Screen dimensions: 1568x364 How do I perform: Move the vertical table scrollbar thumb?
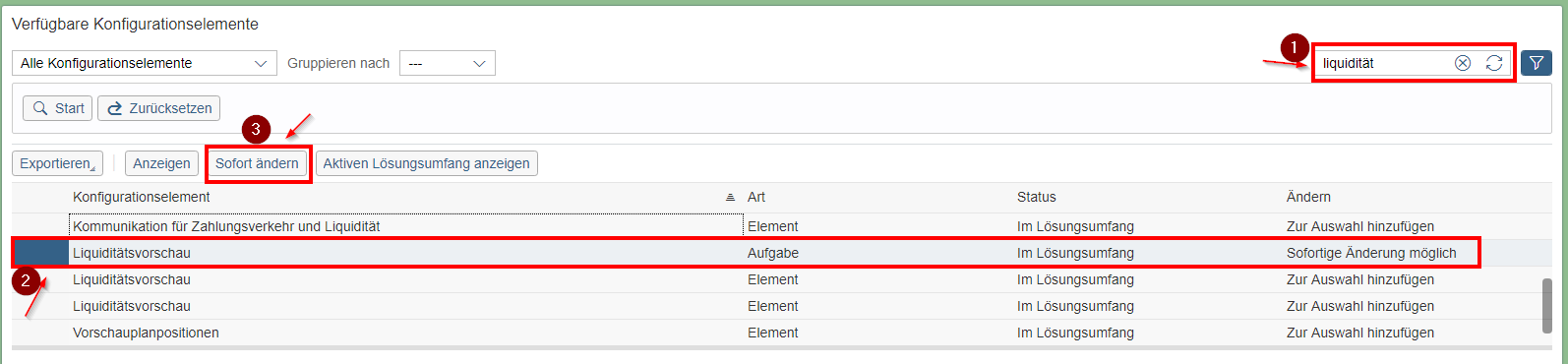1547,306
